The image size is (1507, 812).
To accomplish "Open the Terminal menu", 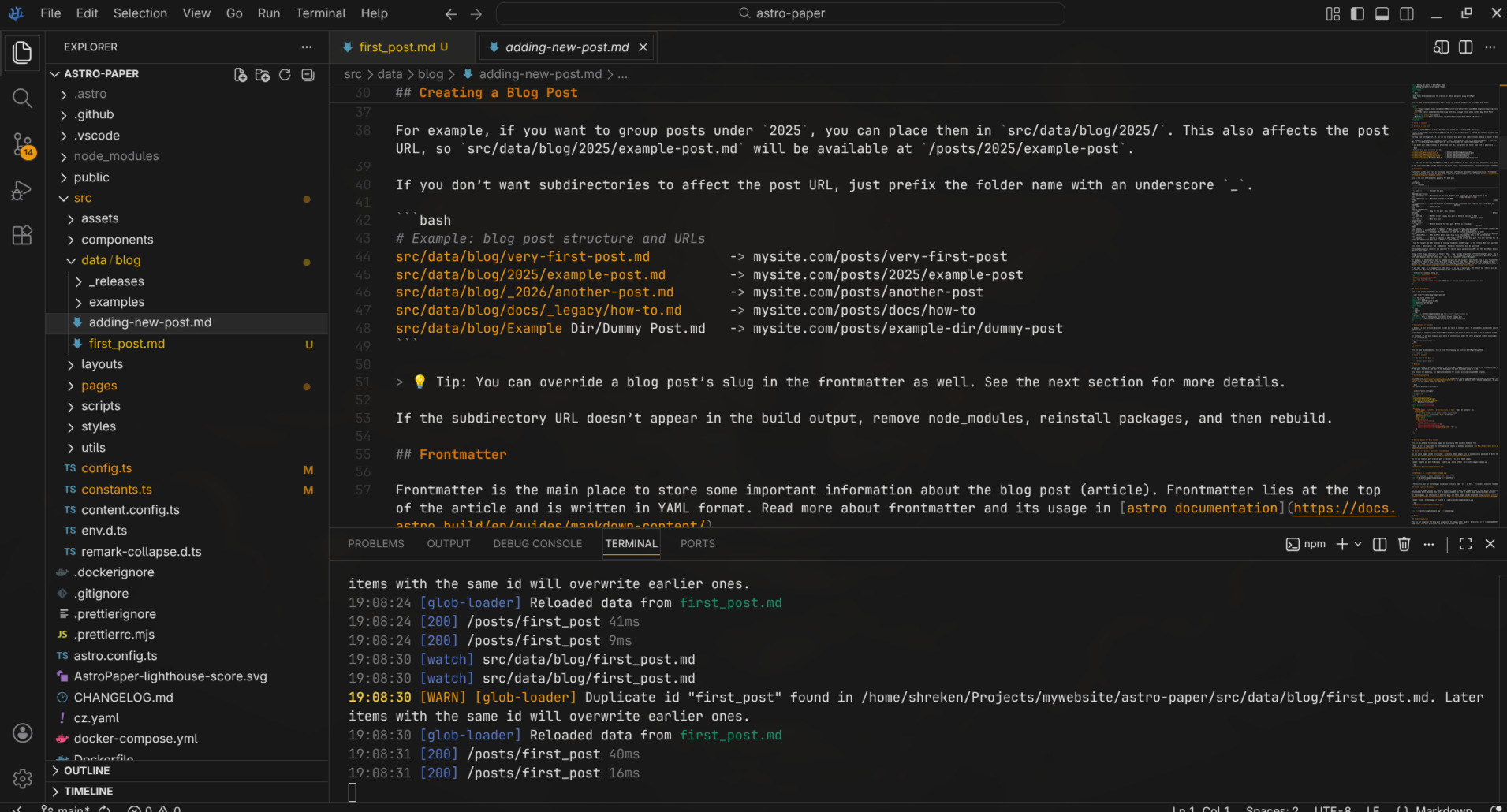I will [320, 13].
